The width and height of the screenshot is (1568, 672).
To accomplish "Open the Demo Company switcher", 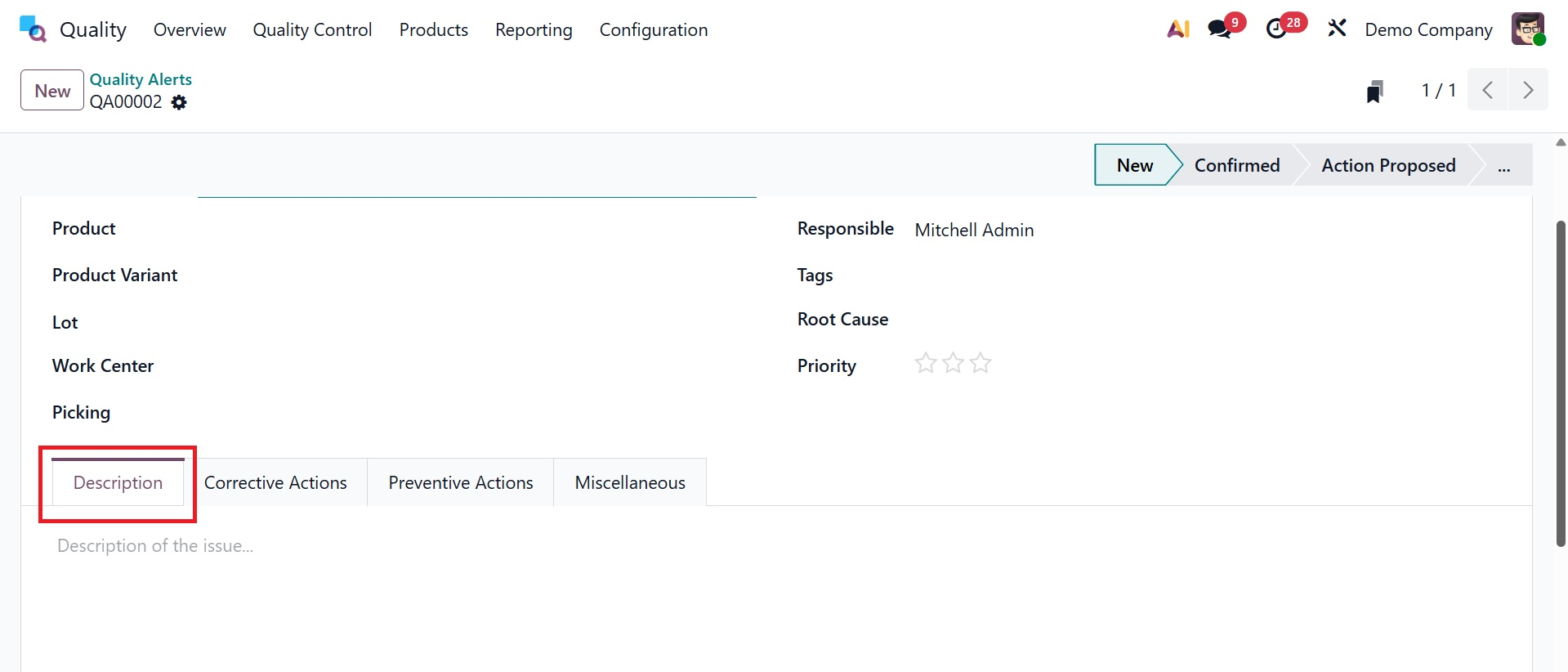I will [x=1428, y=30].
